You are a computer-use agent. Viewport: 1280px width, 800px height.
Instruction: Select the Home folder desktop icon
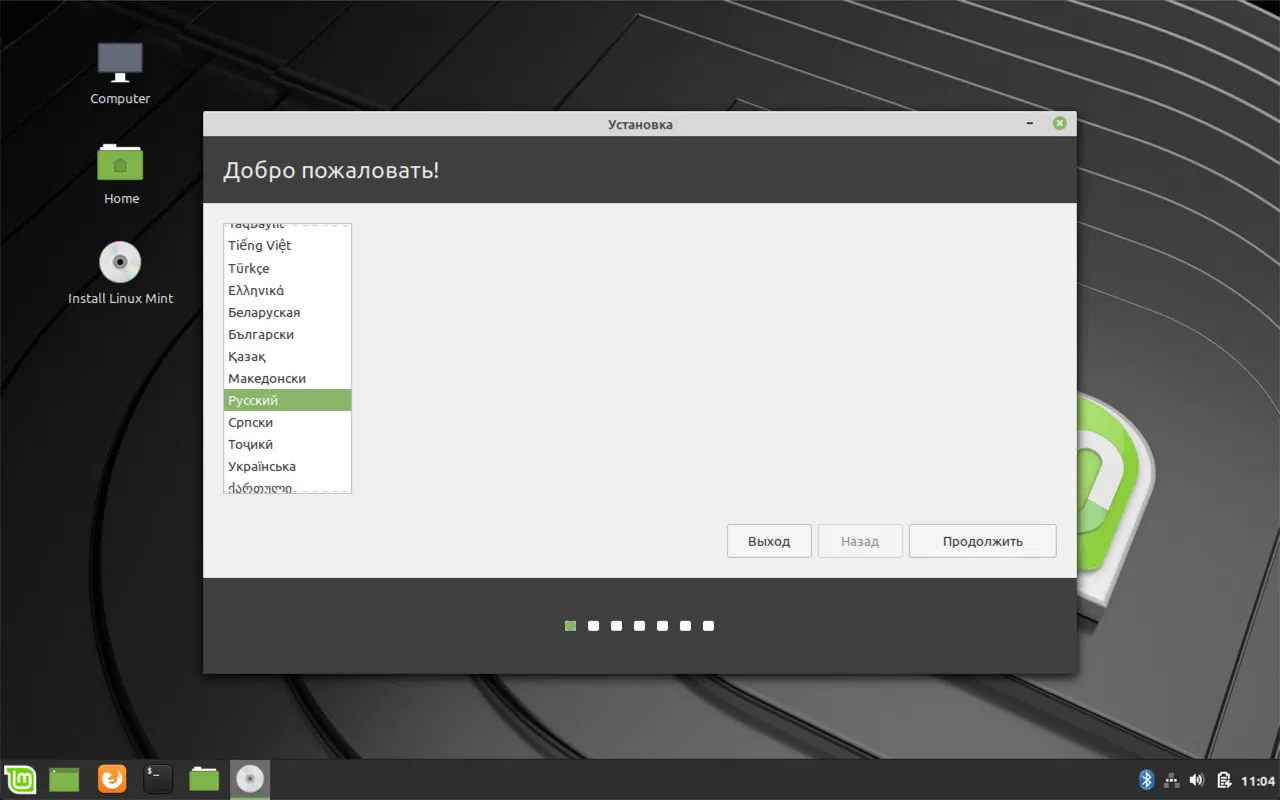pos(121,174)
